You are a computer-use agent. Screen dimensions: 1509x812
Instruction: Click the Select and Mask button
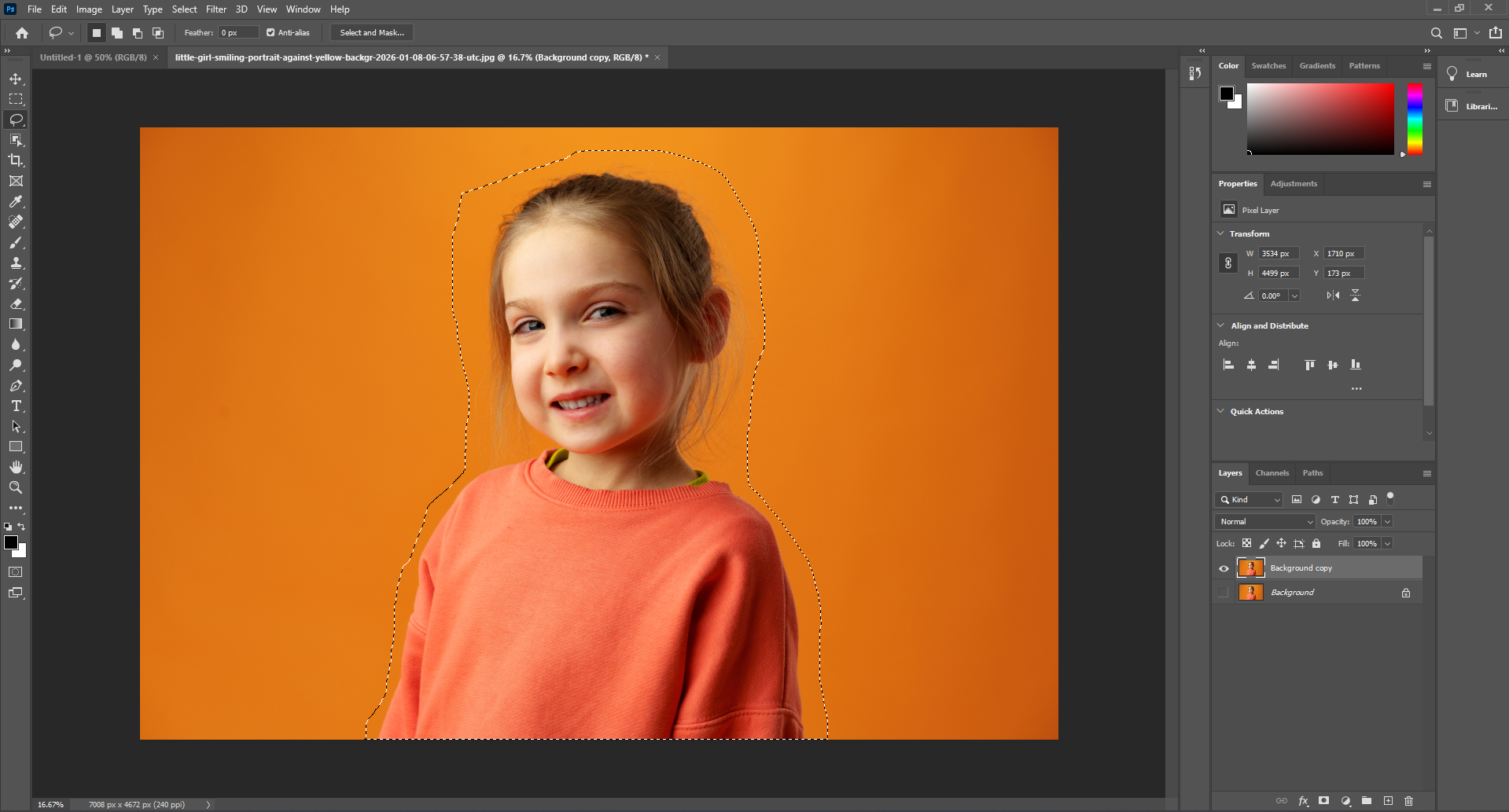click(371, 32)
